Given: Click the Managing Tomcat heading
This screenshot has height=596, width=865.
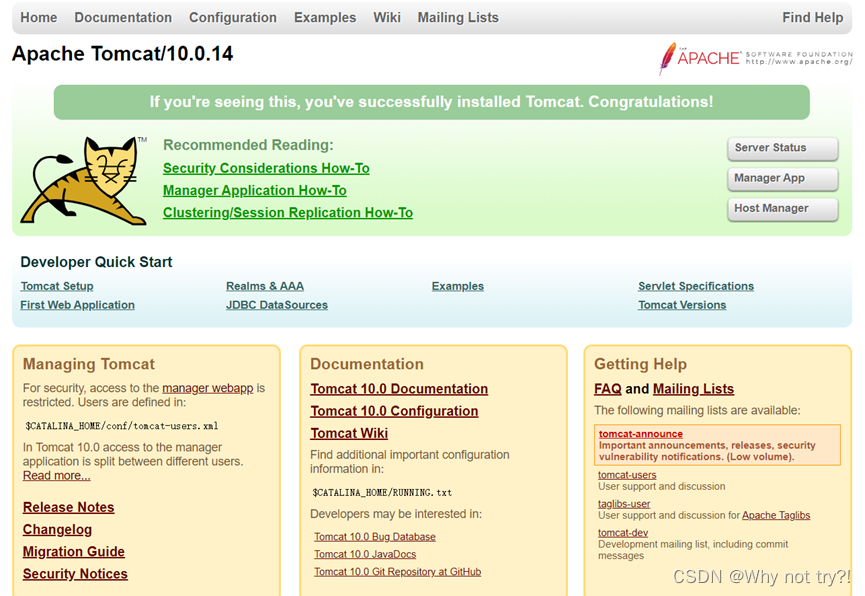Looking at the screenshot, I should 89,364.
